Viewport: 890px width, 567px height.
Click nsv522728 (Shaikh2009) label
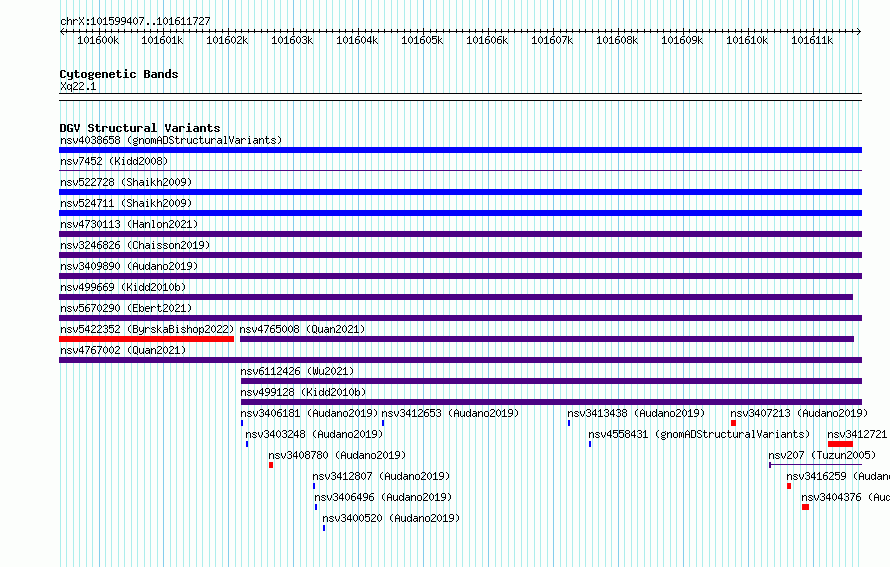point(126,182)
